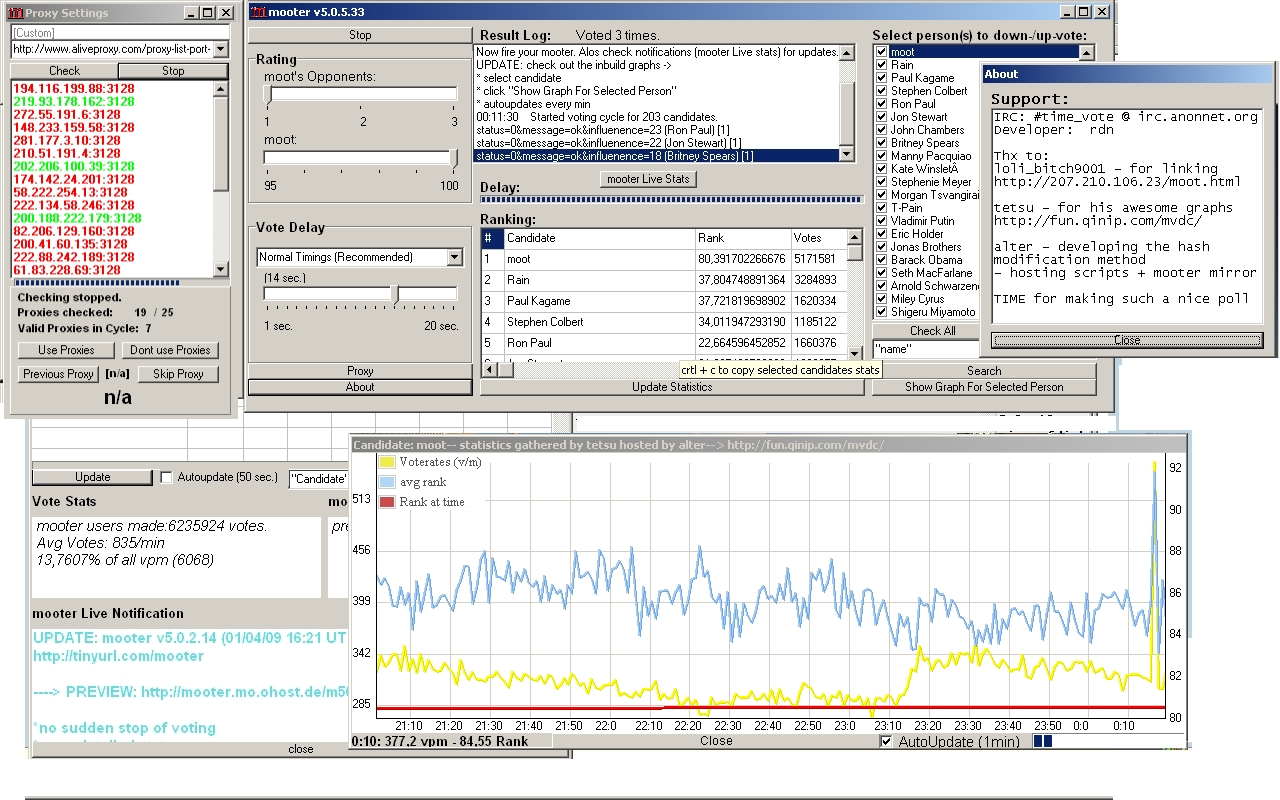Image resolution: width=1280 pixels, height=800 pixels.
Task: Click the Ranking table's scroll down arrow
Action: (x=854, y=354)
